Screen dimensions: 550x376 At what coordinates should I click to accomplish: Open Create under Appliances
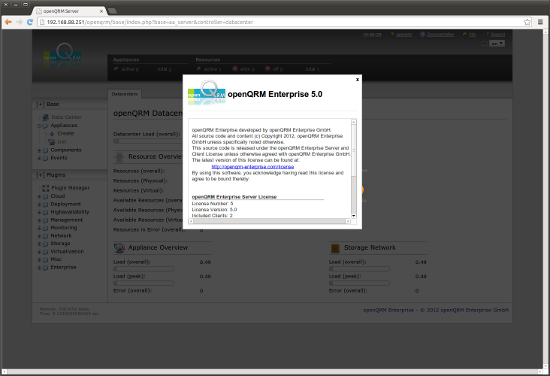tap(66, 133)
